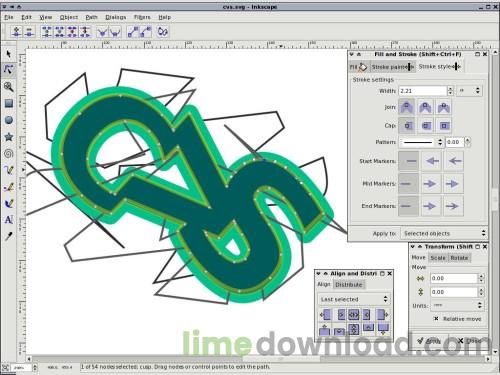Click the stroke Width spinner arrows
The width and height of the screenshot is (500, 375).
point(450,91)
